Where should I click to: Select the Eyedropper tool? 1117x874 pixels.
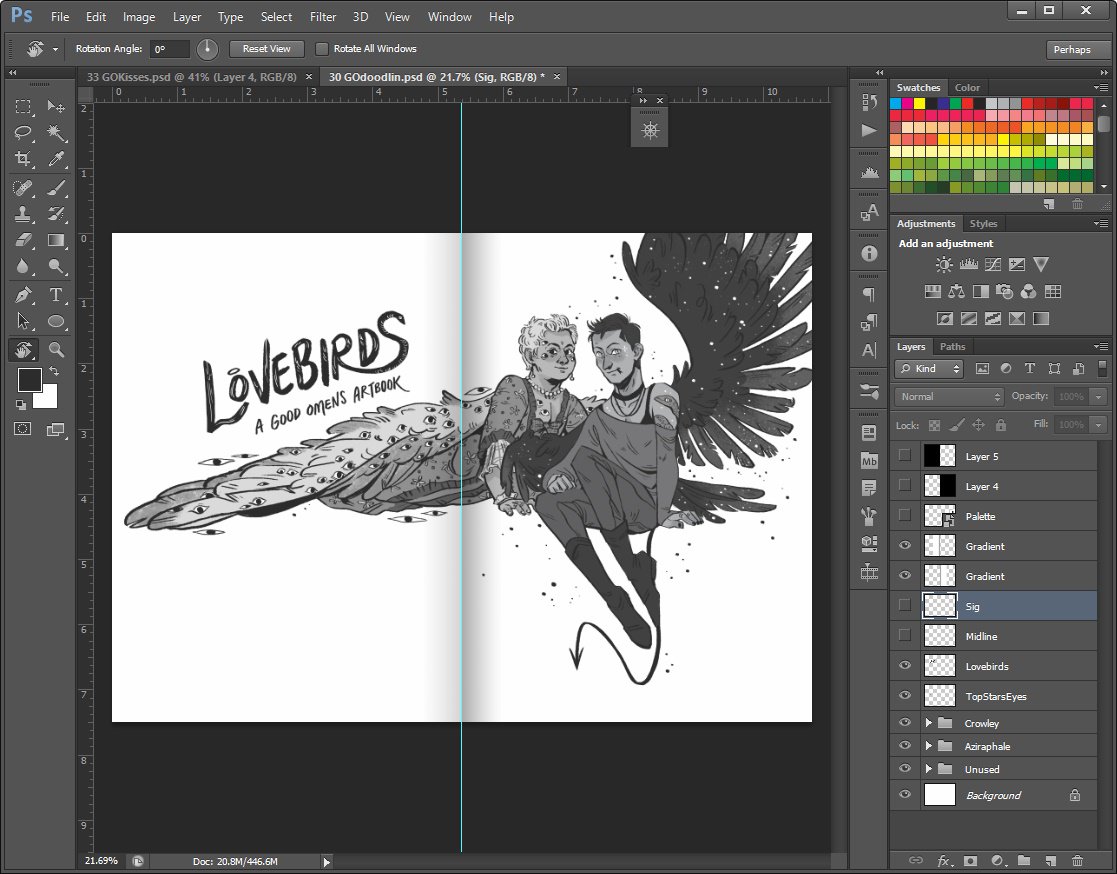click(x=56, y=159)
